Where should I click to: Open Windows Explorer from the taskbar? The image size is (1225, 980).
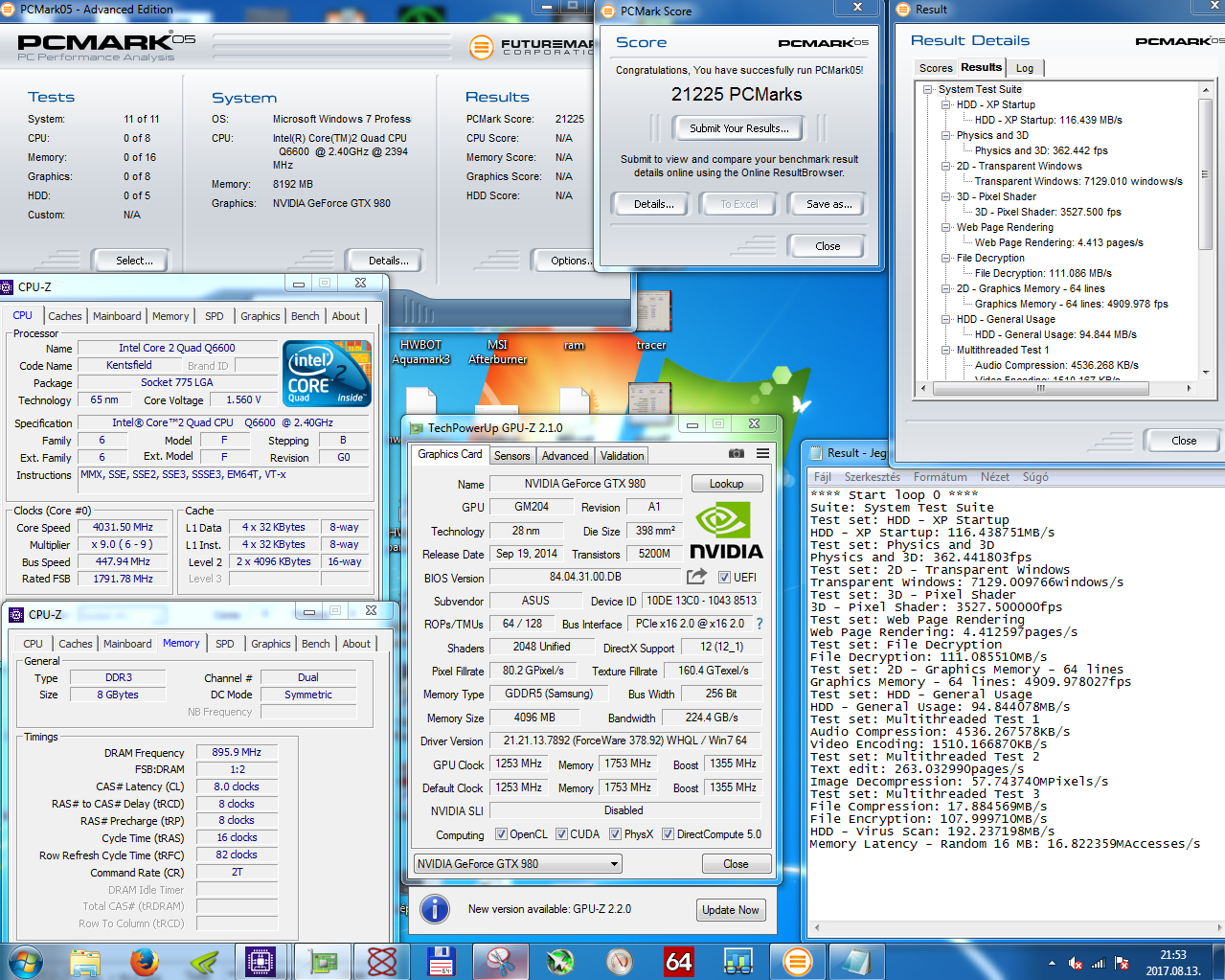85,961
